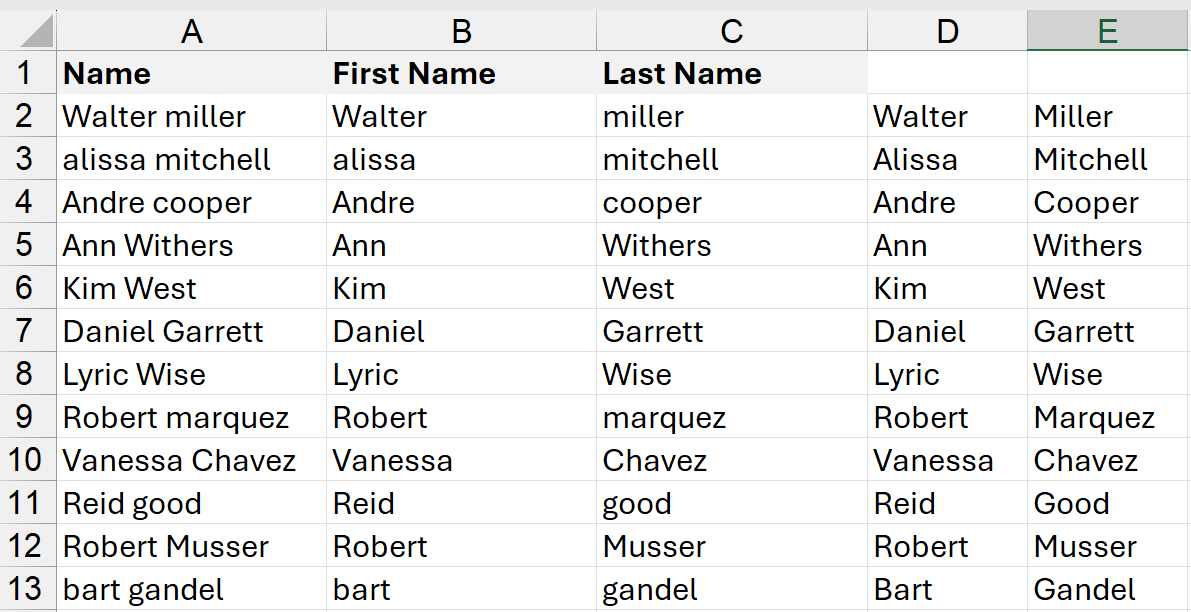This screenshot has height=612, width=1191.
Task: Select column C header
Action: pos(731,32)
